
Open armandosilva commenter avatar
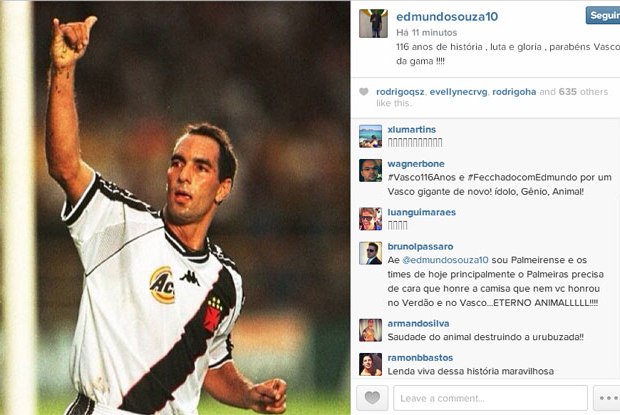370,330
